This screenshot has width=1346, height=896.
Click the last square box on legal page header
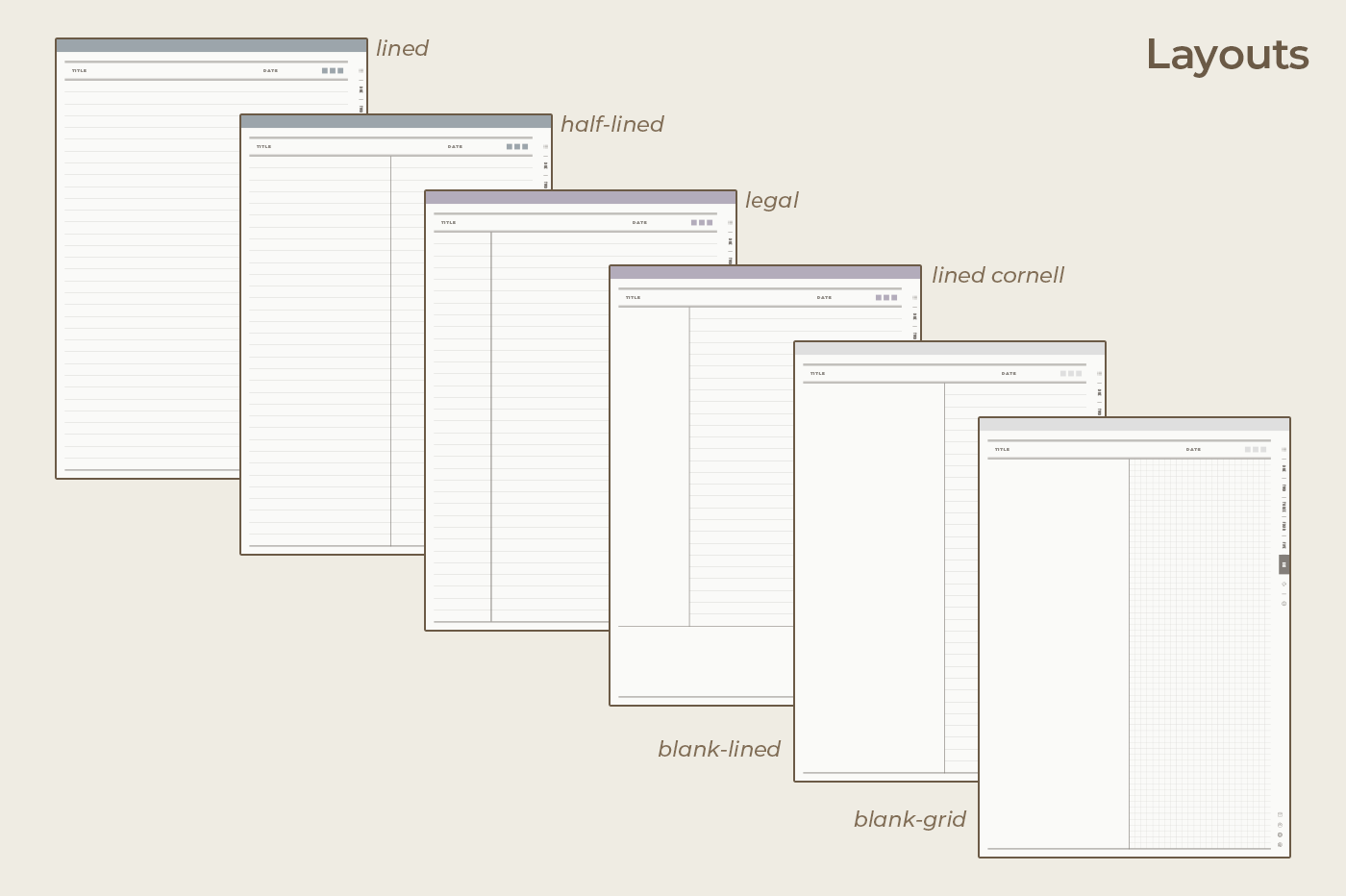(x=710, y=223)
